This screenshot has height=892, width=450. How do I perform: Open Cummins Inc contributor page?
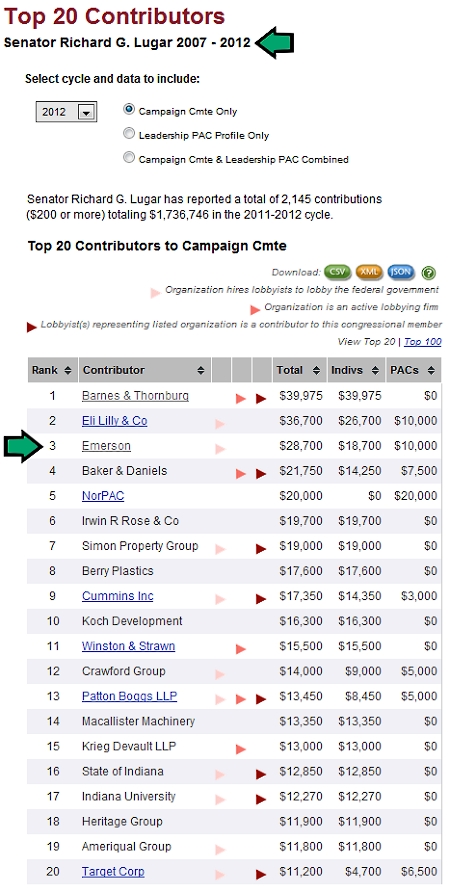pos(118,596)
